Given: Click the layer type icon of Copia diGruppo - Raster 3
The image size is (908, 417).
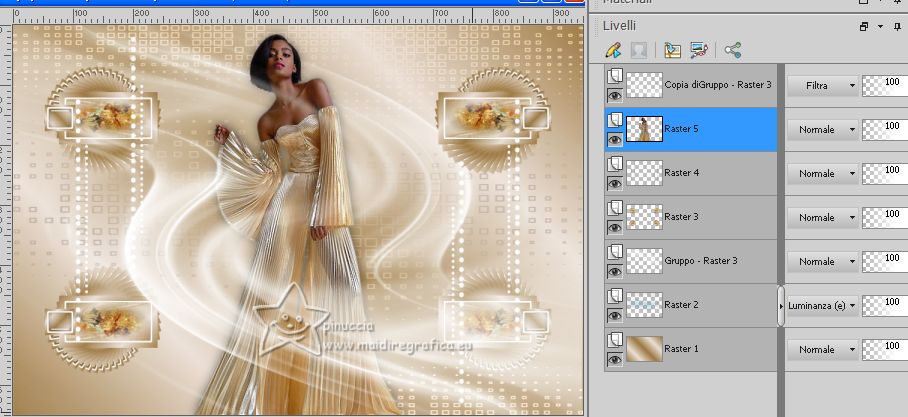Looking at the screenshot, I should (x=614, y=76).
